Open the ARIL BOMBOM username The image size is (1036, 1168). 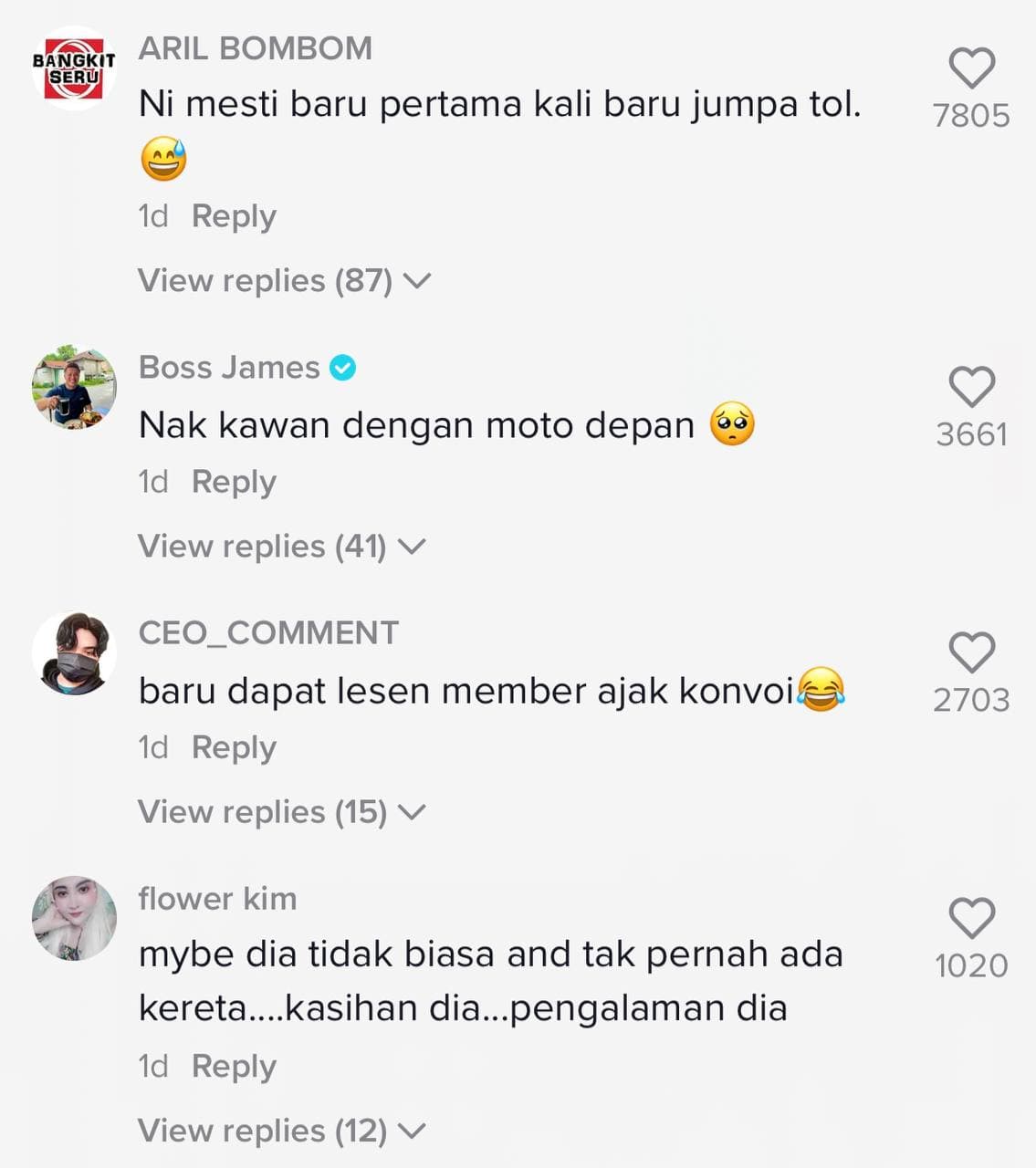256,48
